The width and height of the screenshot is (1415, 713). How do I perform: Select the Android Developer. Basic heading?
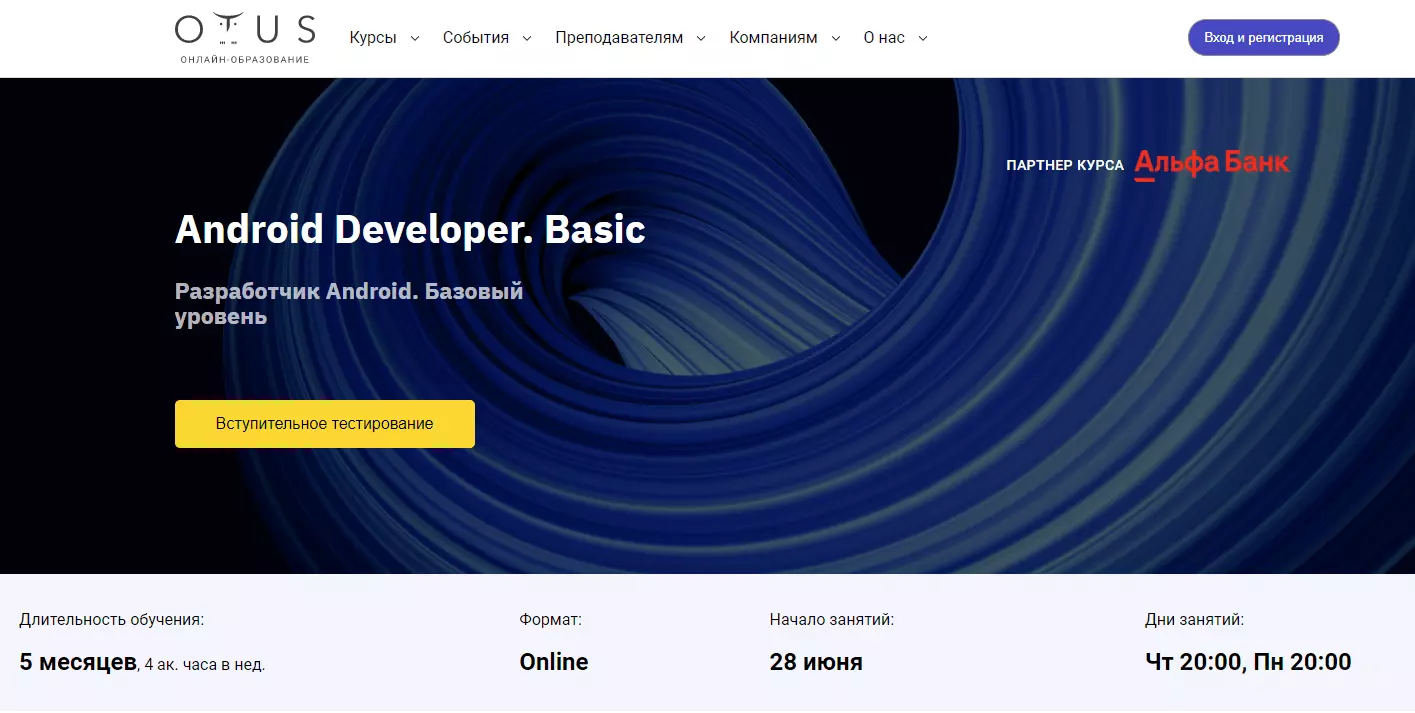pos(410,230)
